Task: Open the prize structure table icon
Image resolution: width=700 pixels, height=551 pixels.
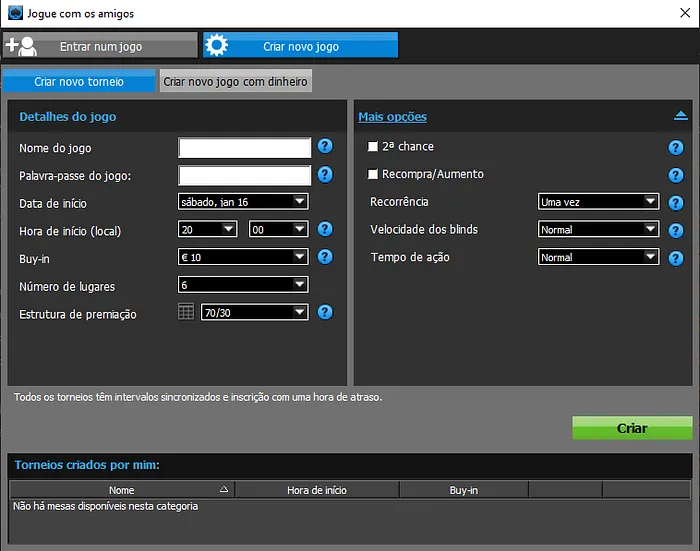Action: click(x=186, y=313)
